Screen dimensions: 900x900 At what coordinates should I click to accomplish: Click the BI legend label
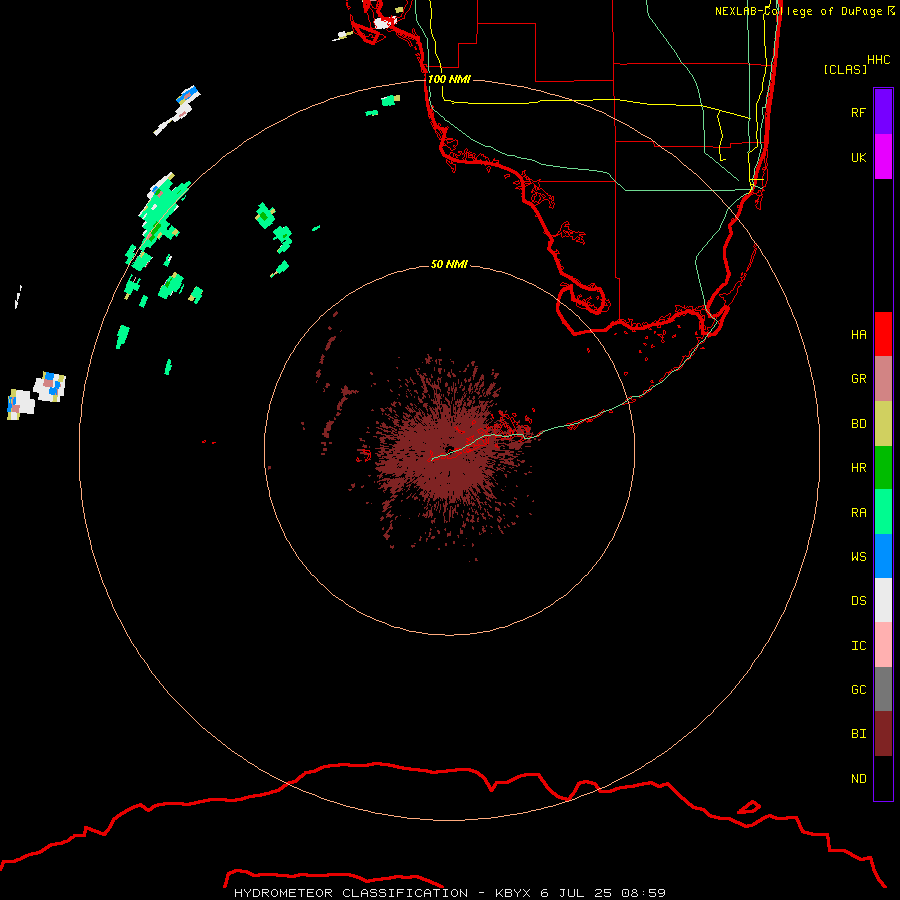pos(858,734)
